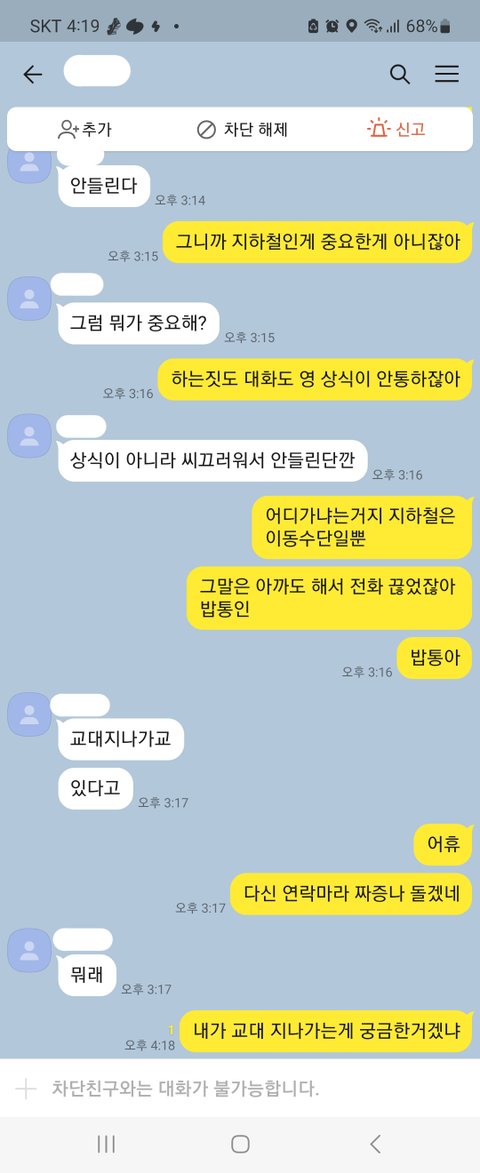Open profile avatar beside 교대지나가교 message

point(29,714)
